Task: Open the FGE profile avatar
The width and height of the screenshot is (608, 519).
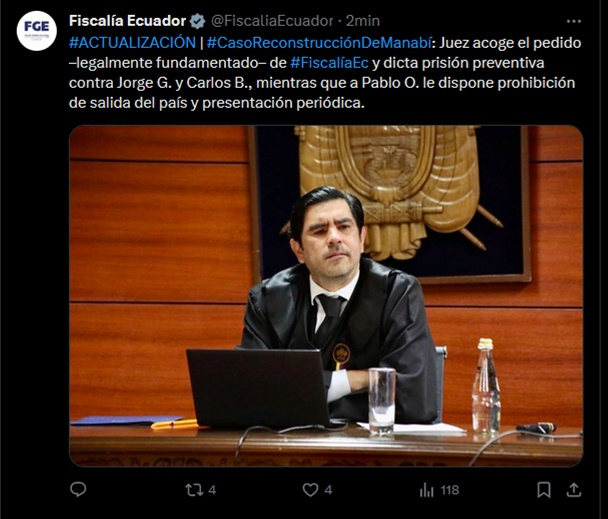Action: pos(37,31)
